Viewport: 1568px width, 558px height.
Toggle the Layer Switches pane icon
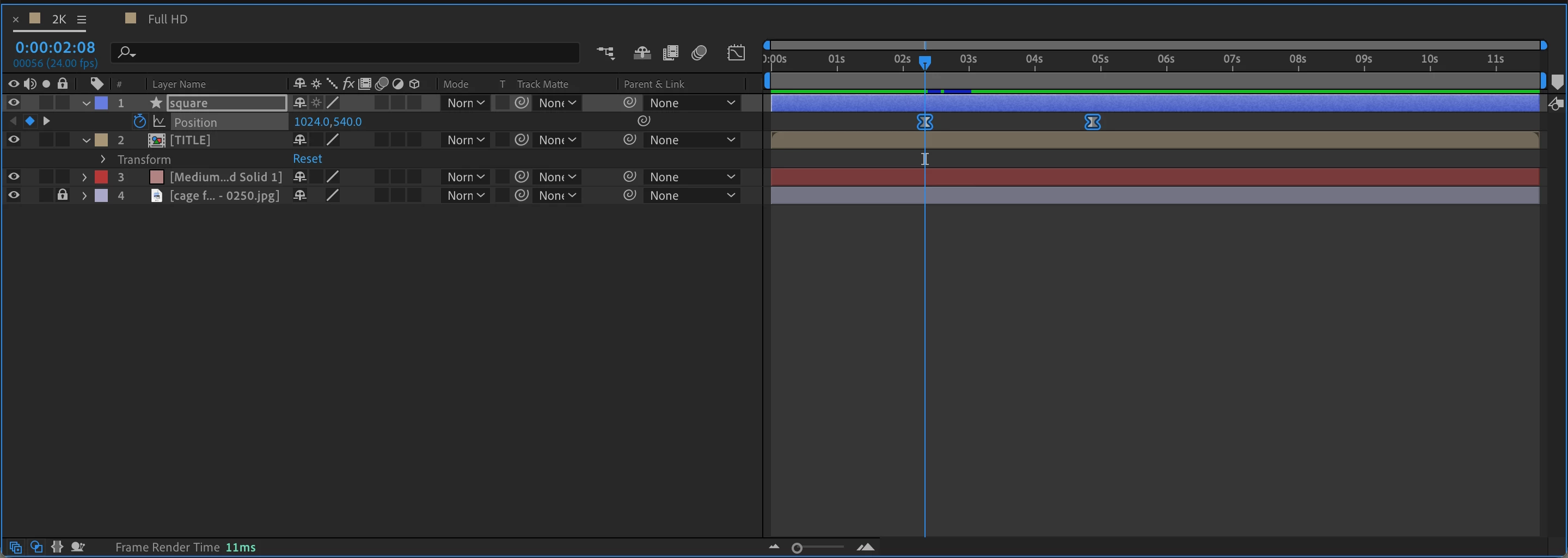pos(15,547)
